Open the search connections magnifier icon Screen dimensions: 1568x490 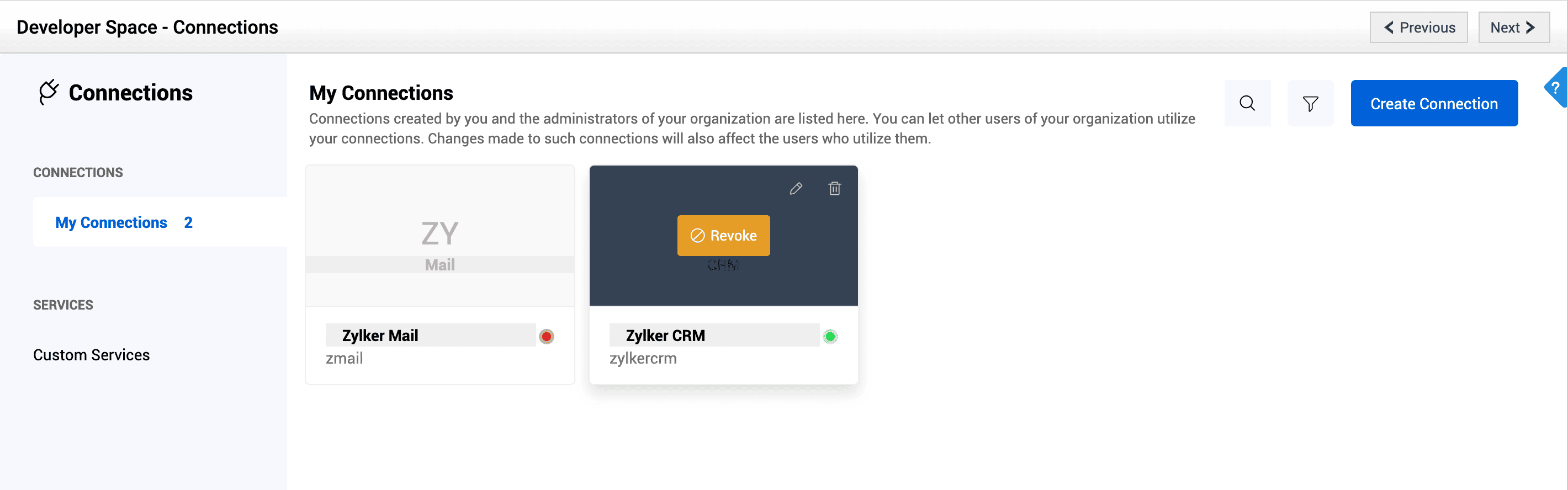(1247, 104)
